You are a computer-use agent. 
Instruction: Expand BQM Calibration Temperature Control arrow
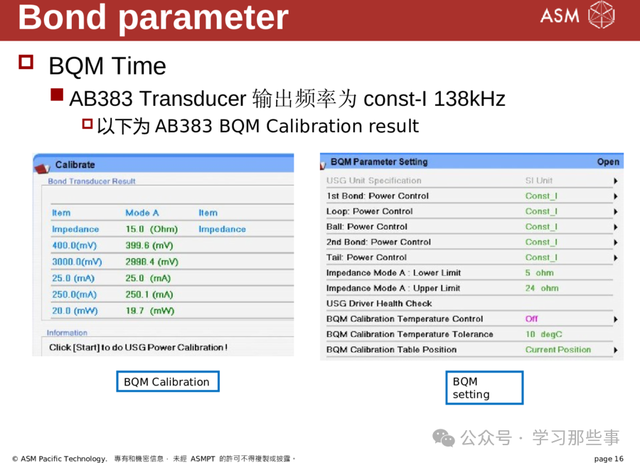[615, 319]
